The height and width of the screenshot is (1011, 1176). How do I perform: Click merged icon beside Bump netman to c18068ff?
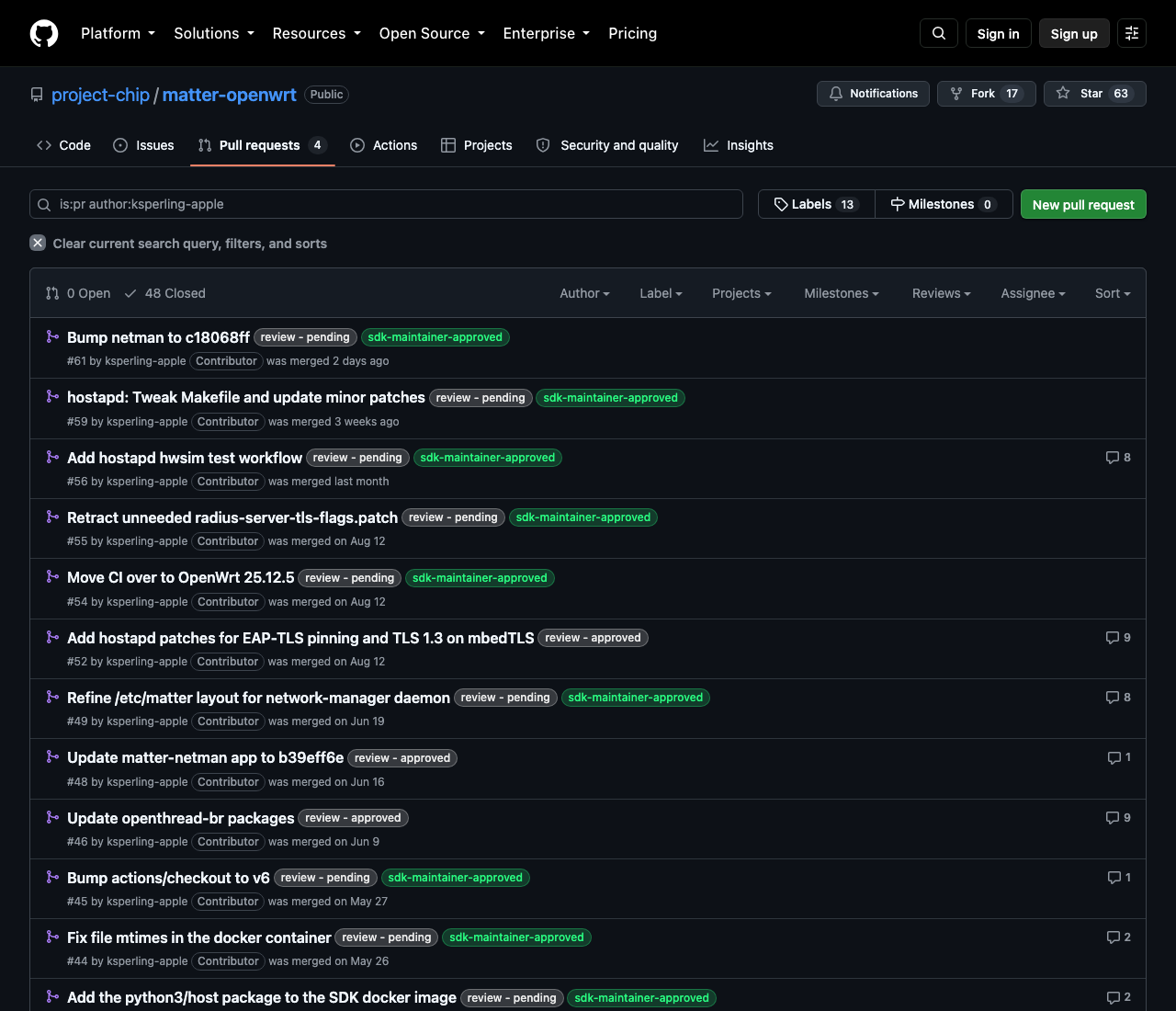[x=52, y=336]
